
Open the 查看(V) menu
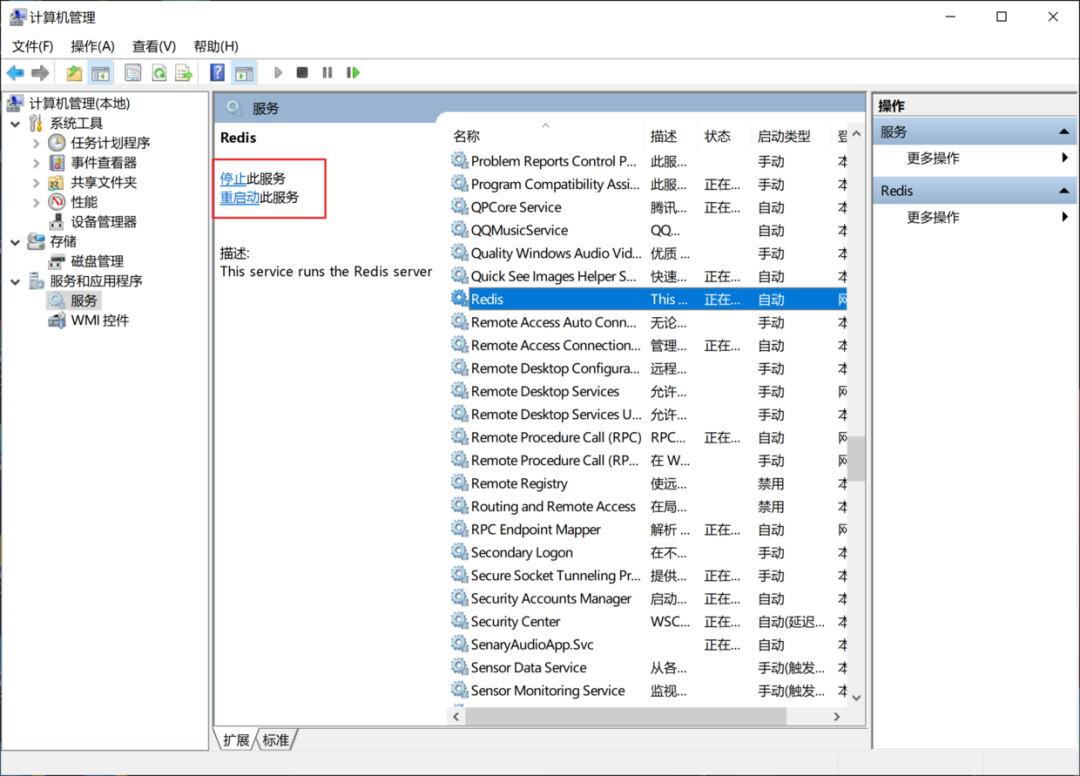click(x=154, y=46)
